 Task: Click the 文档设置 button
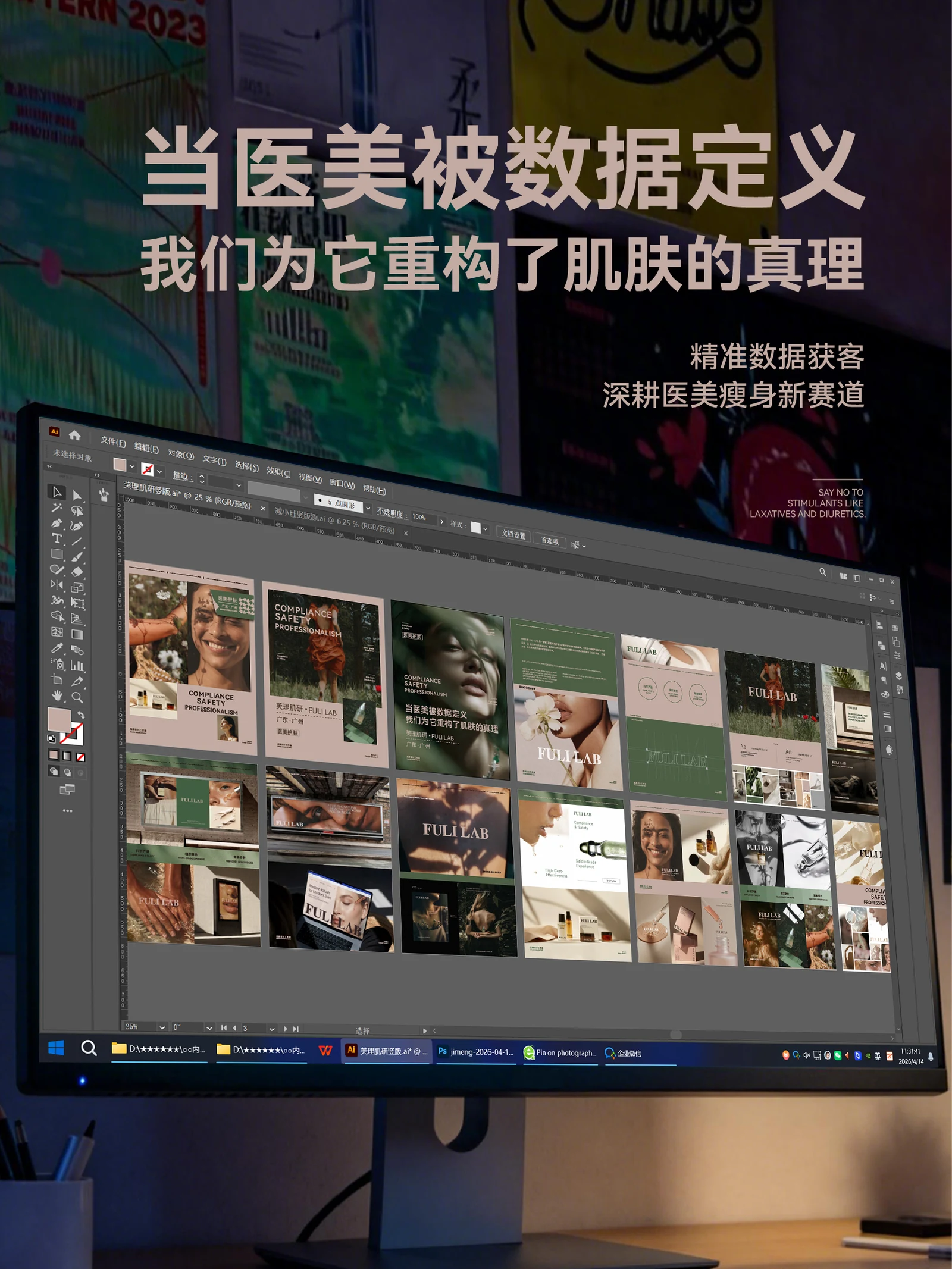[x=513, y=534]
